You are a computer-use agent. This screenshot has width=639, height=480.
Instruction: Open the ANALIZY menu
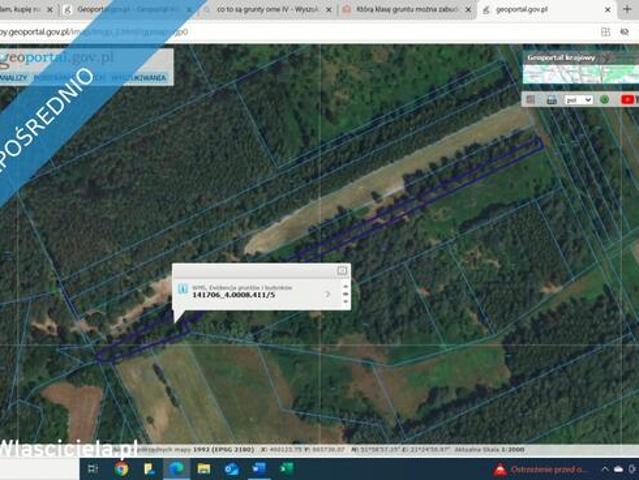tap(12, 76)
